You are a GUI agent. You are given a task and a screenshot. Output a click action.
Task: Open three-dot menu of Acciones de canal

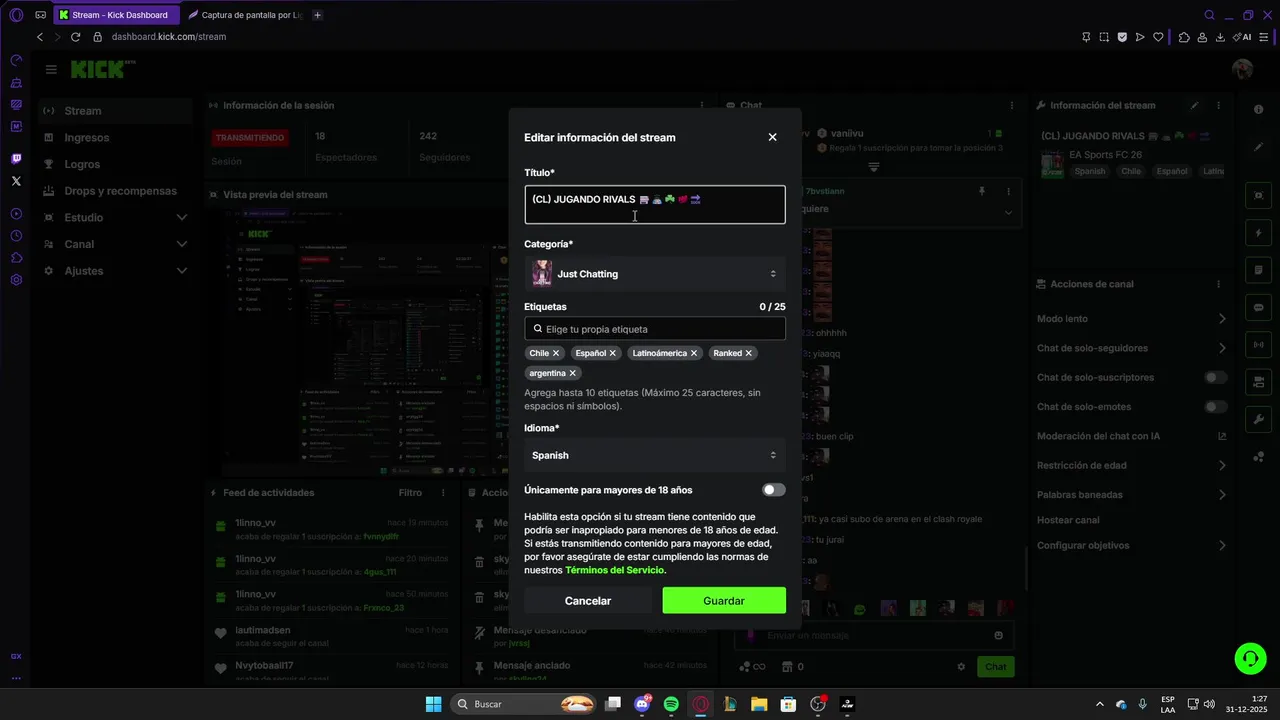1218,284
